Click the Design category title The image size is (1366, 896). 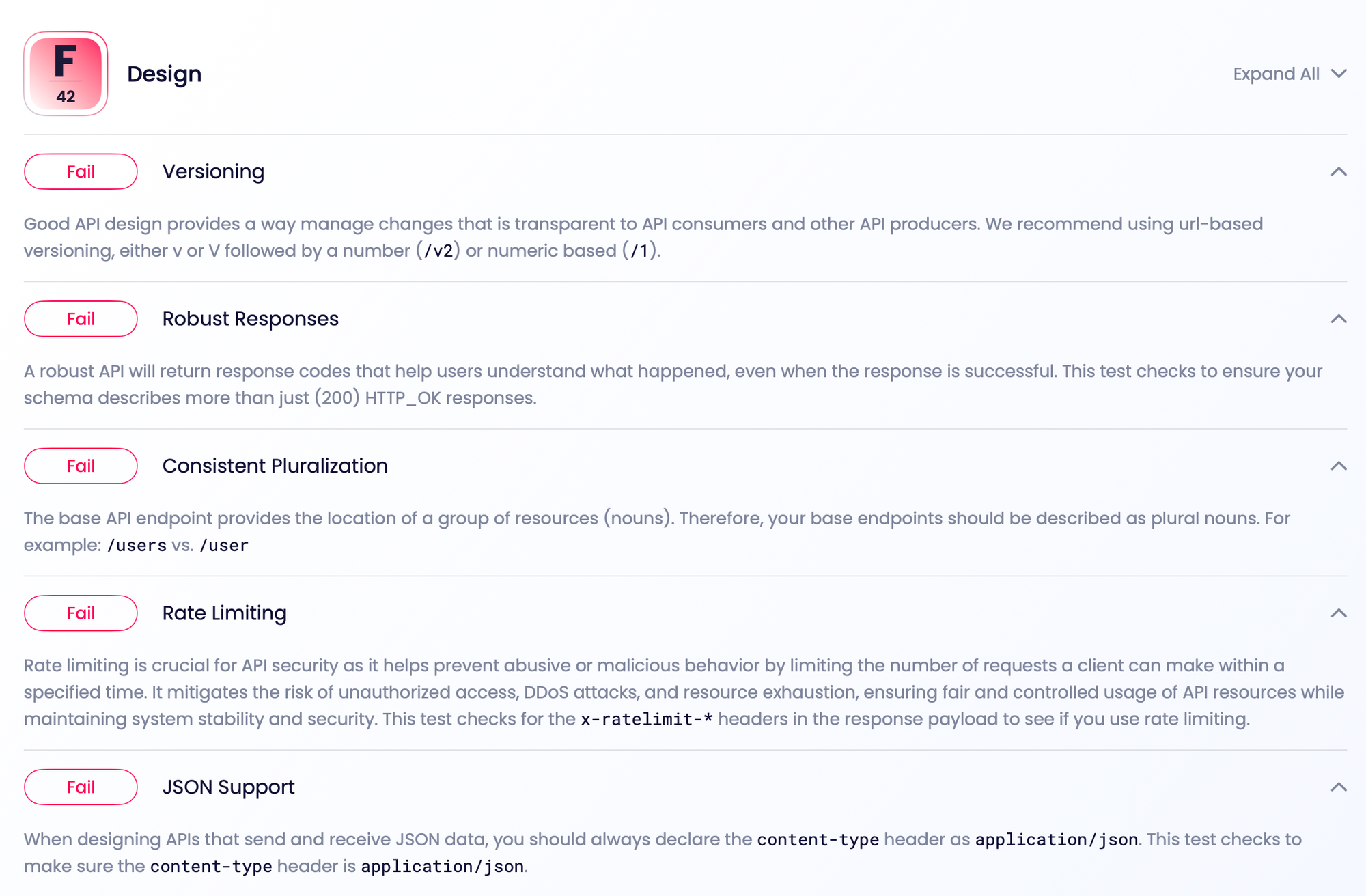tap(164, 74)
